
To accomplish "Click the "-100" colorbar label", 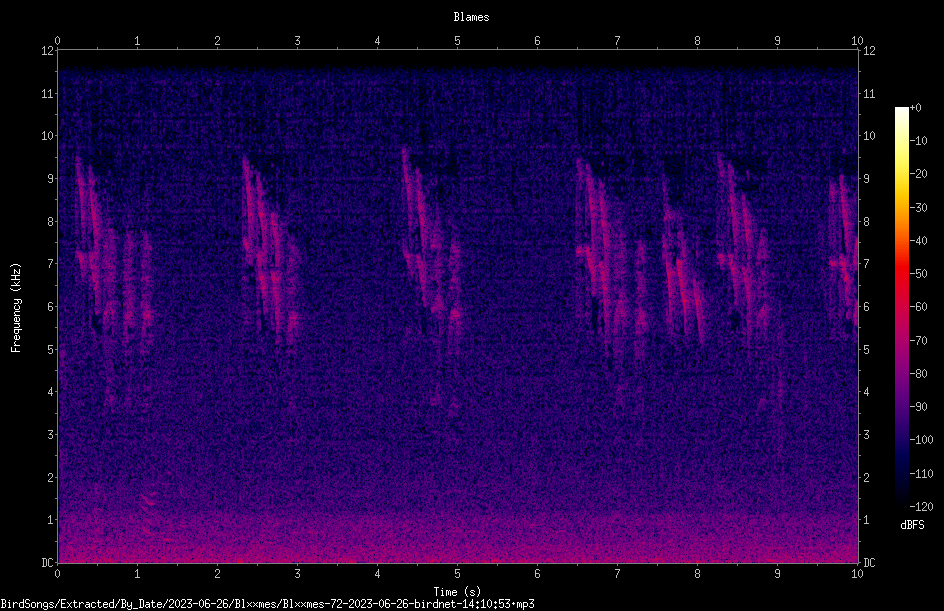I will point(922,440).
